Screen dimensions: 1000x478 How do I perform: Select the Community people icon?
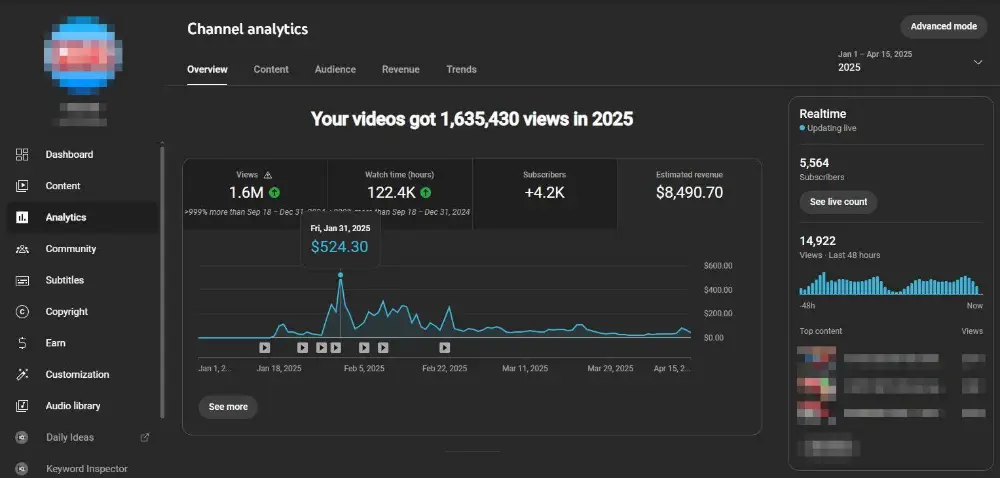click(22, 249)
